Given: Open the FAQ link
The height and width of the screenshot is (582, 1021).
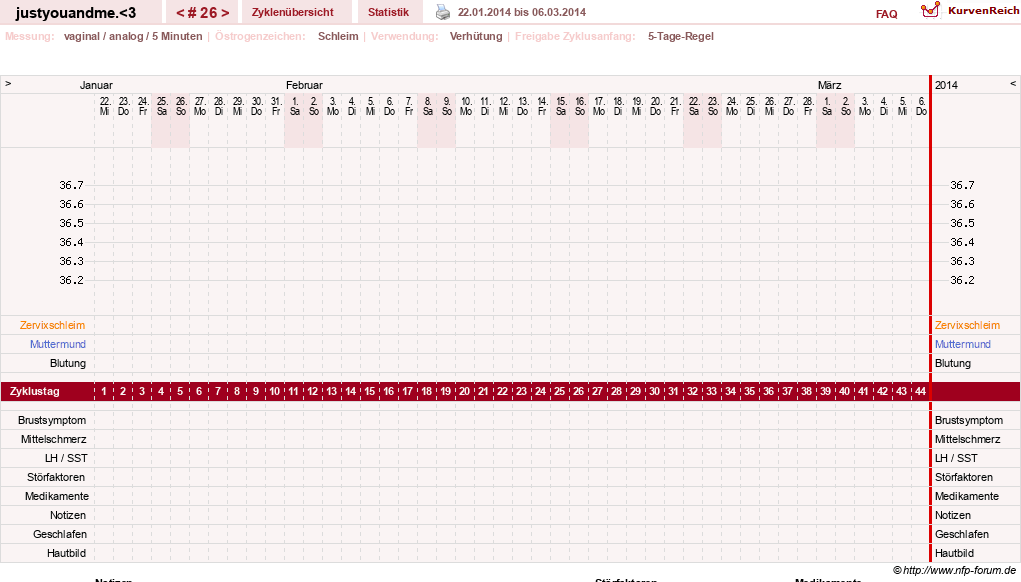Looking at the screenshot, I should [x=886, y=14].
